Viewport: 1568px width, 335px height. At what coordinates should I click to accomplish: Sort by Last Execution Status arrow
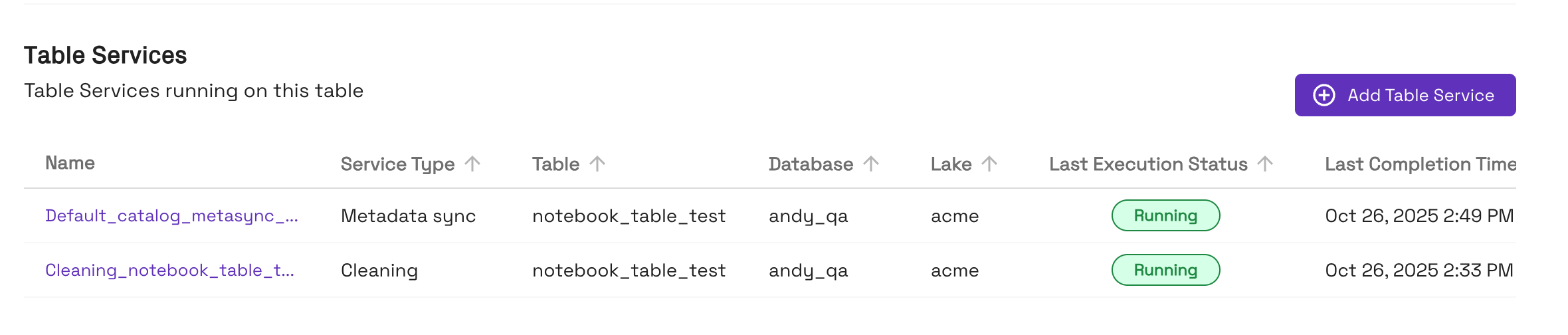1266,164
